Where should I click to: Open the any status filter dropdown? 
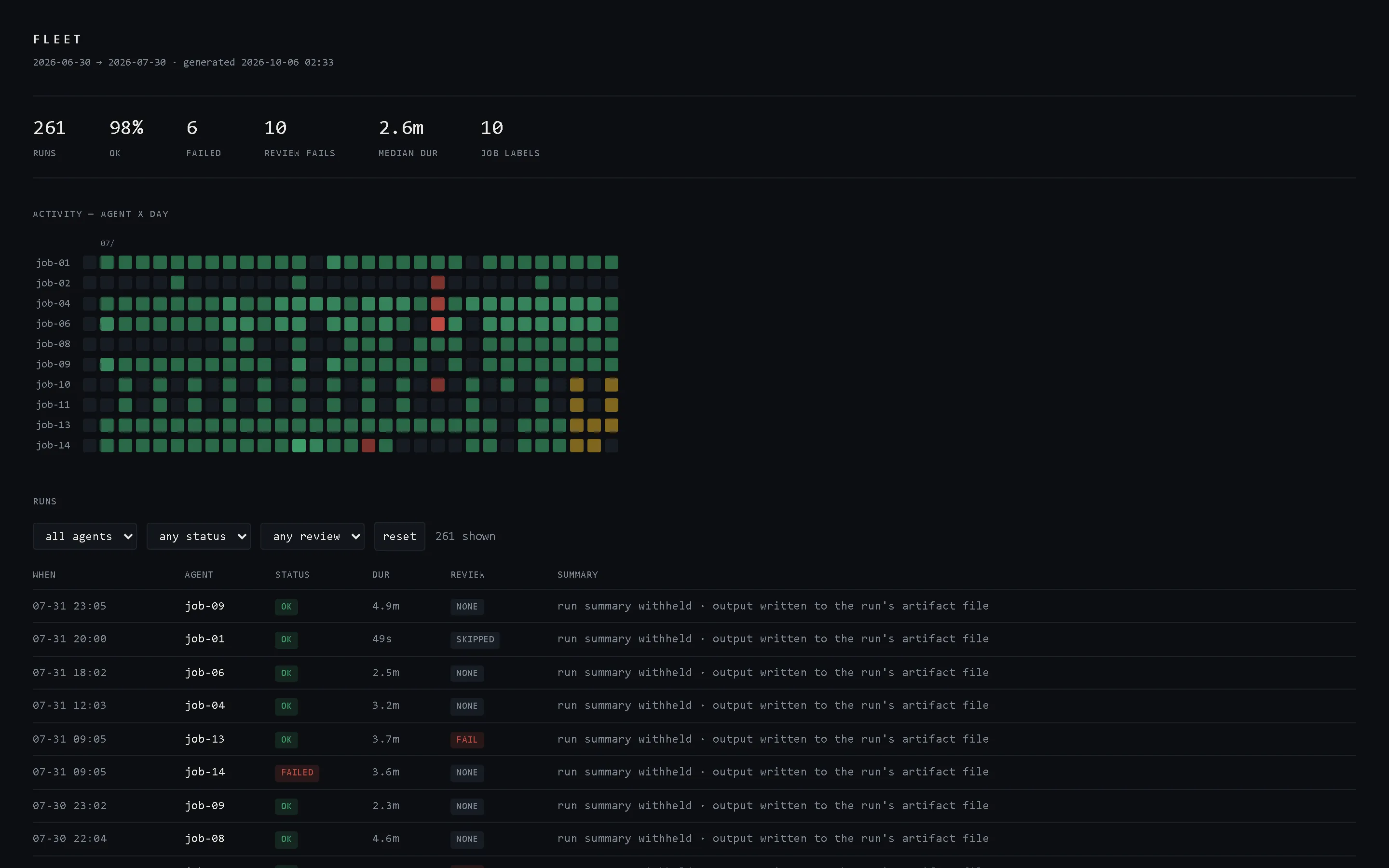coord(199,536)
